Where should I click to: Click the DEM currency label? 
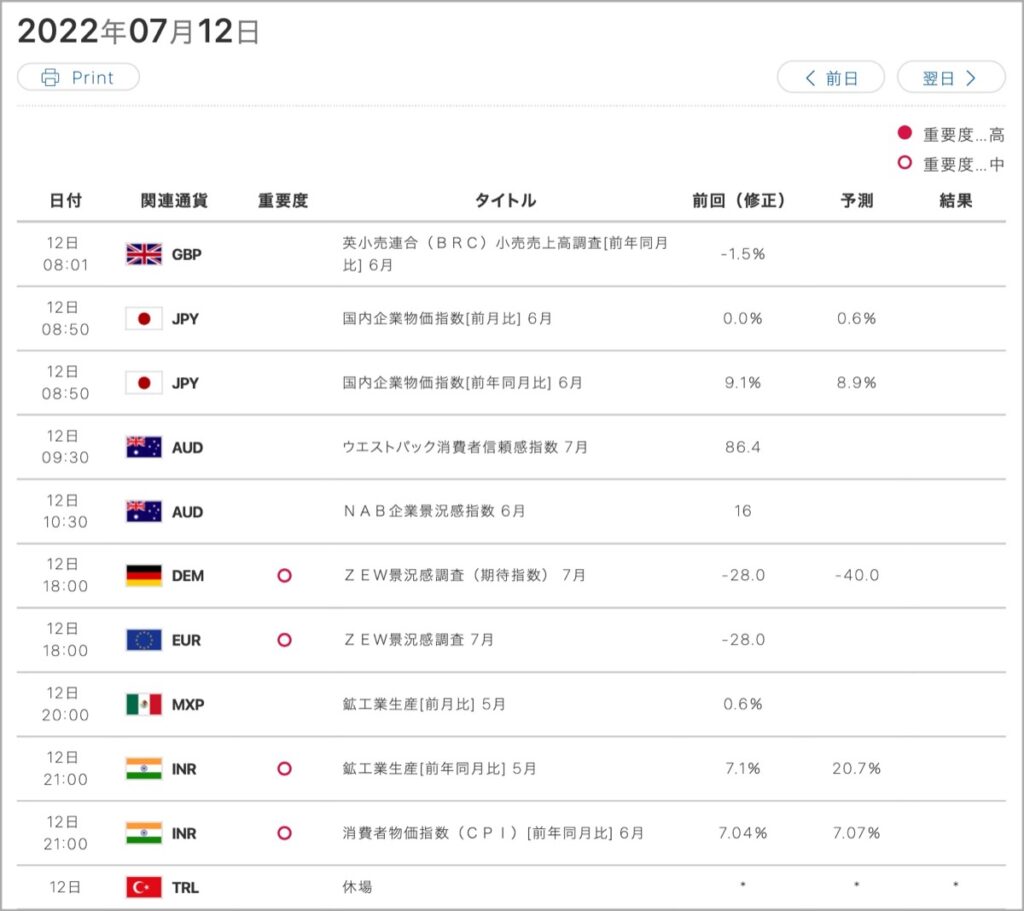coord(188,575)
